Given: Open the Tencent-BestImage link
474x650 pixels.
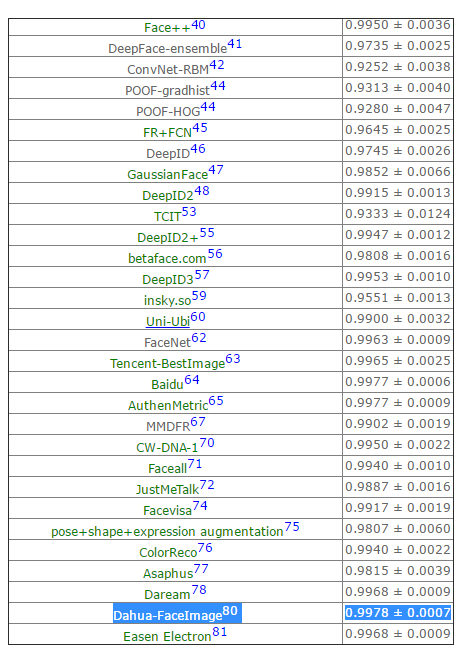Looking at the screenshot, I should coord(168,364).
